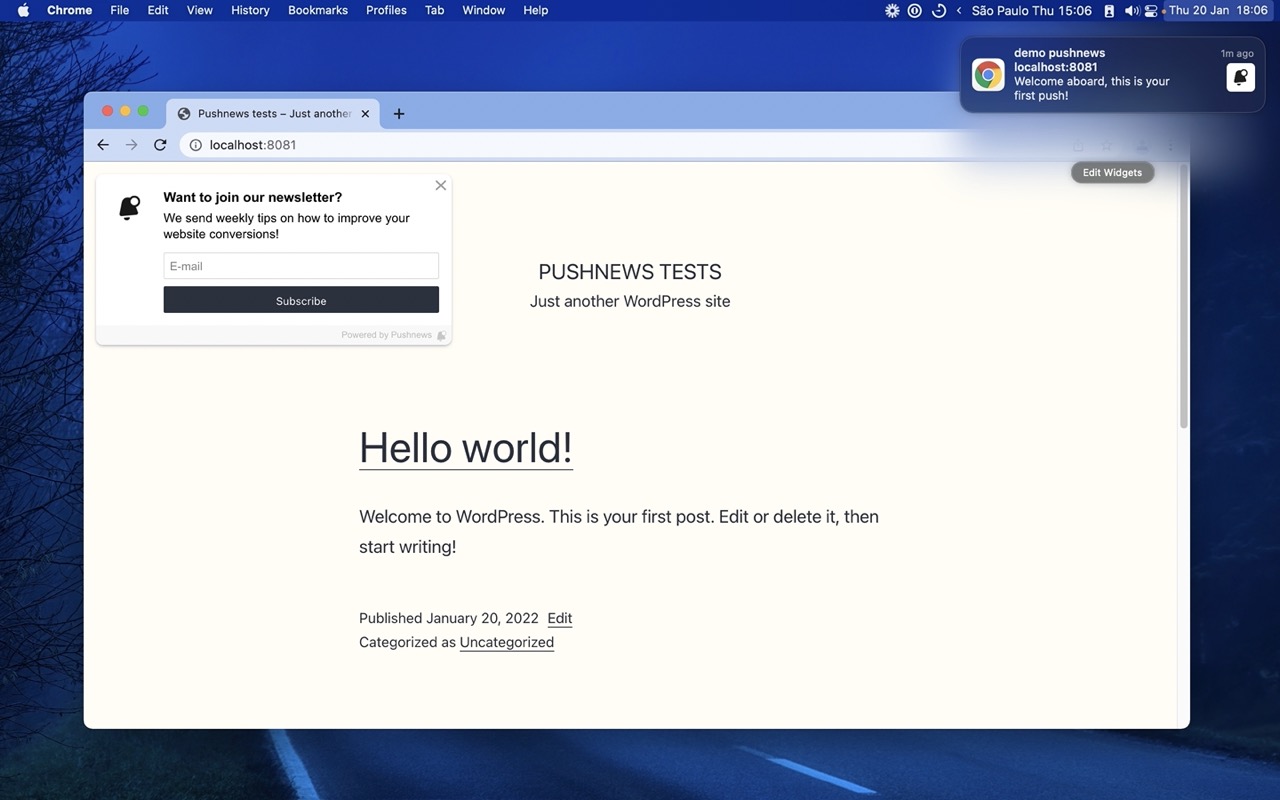1280x800 pixels.
Task: Click the Welcome to WordPress paragraph
Action: pos(619,532)
